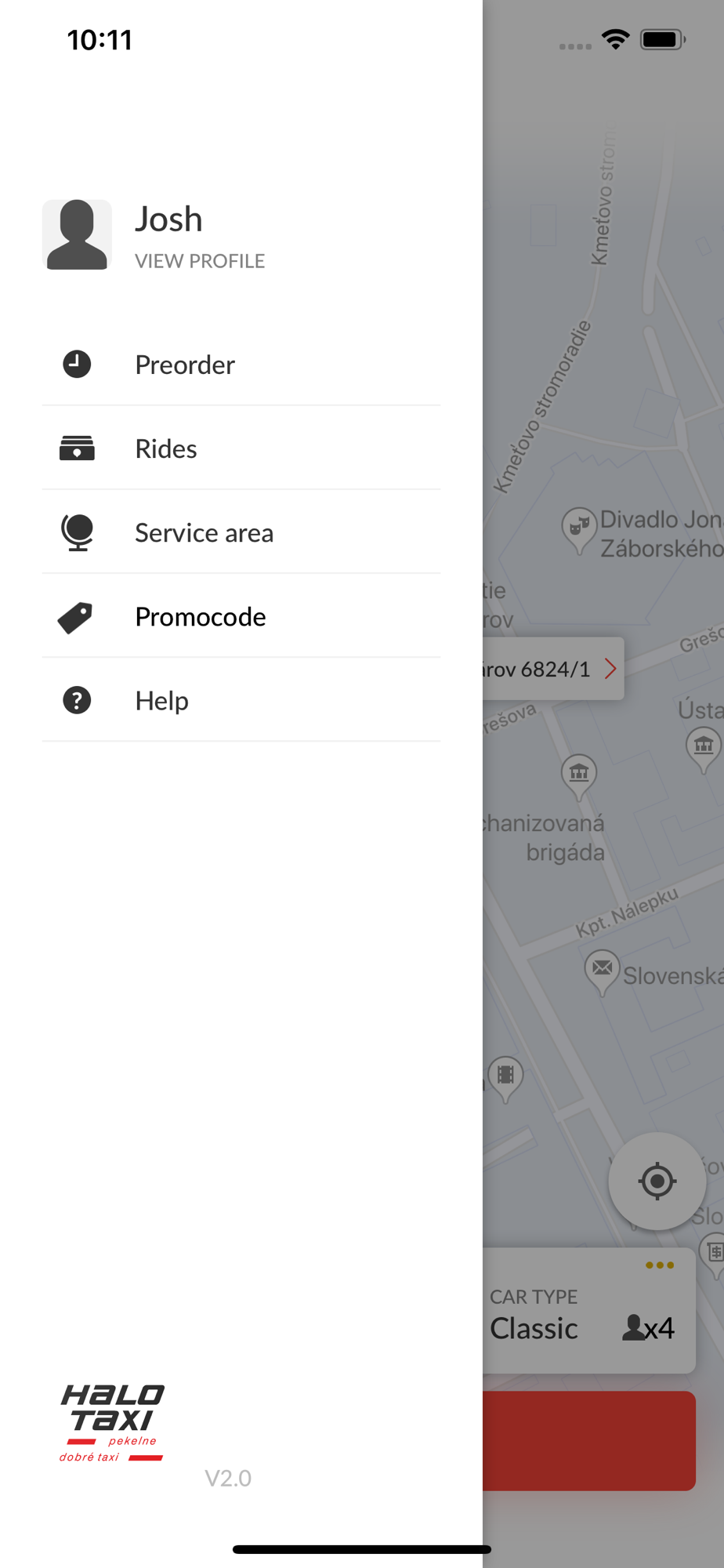Screen dimensions: 724x1568
Task: Tap the Help question mark icon
Action: (x=77, y=700)
